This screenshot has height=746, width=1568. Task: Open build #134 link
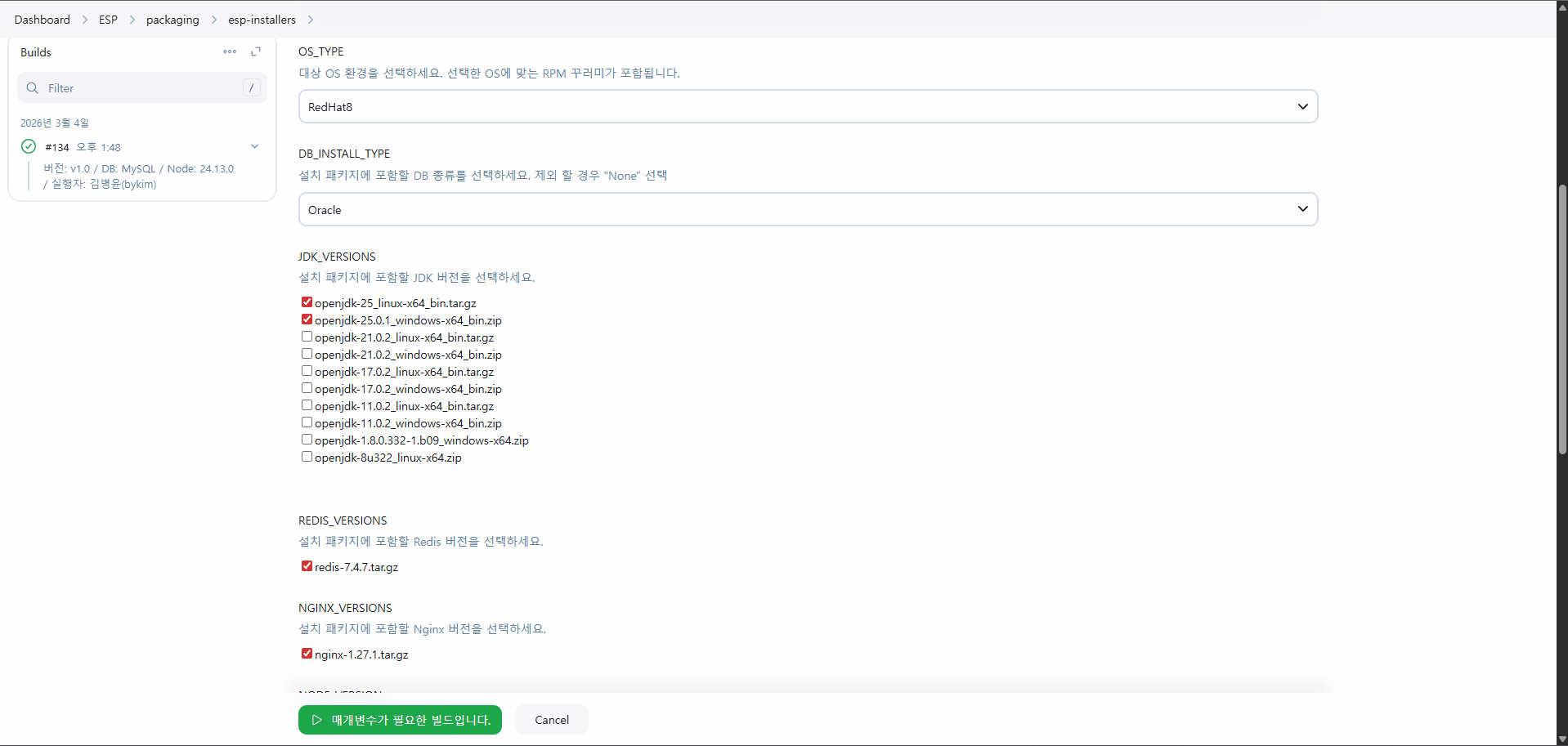click(57, 147)
